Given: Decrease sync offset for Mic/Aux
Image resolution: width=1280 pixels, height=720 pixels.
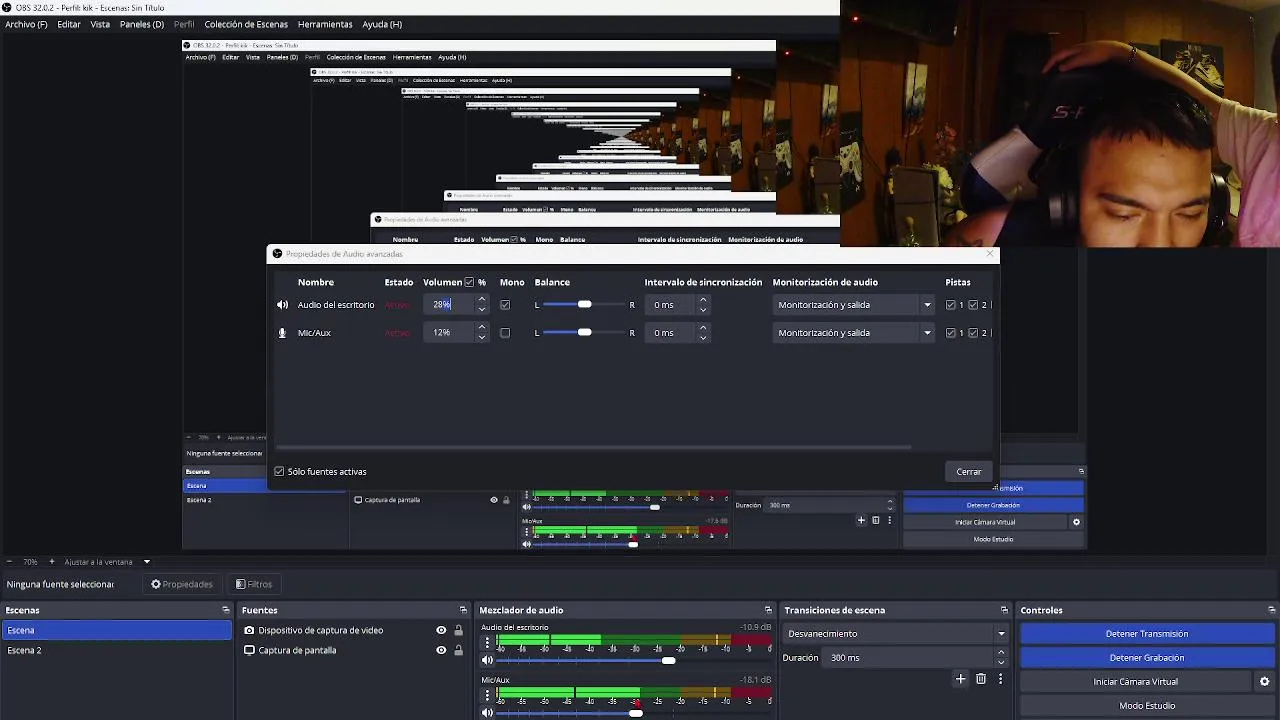Looking at the screenshot, I should click(703, 338).
